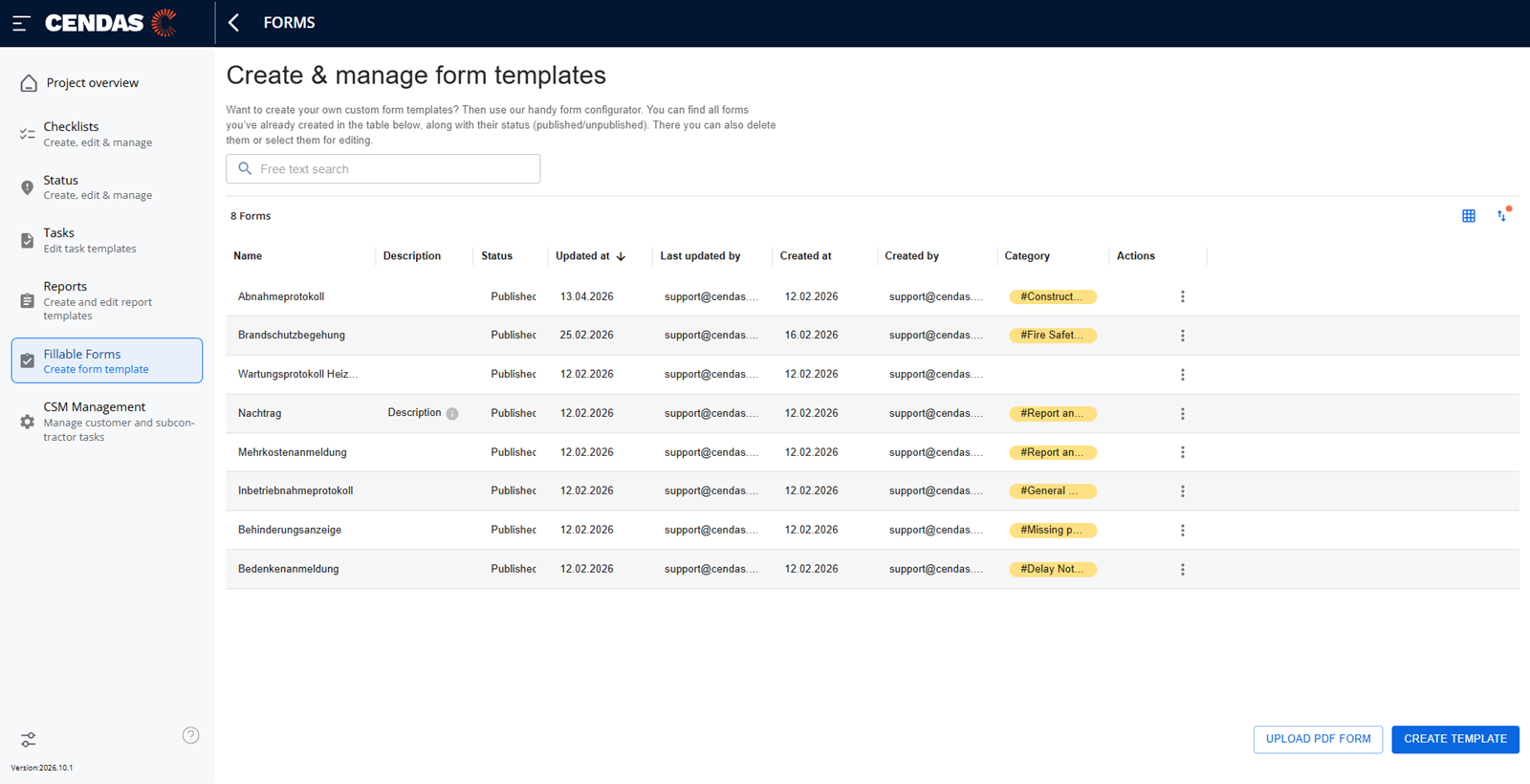
Task: Click the CREATE TEMPLATE button
Action: [1455, 739]
